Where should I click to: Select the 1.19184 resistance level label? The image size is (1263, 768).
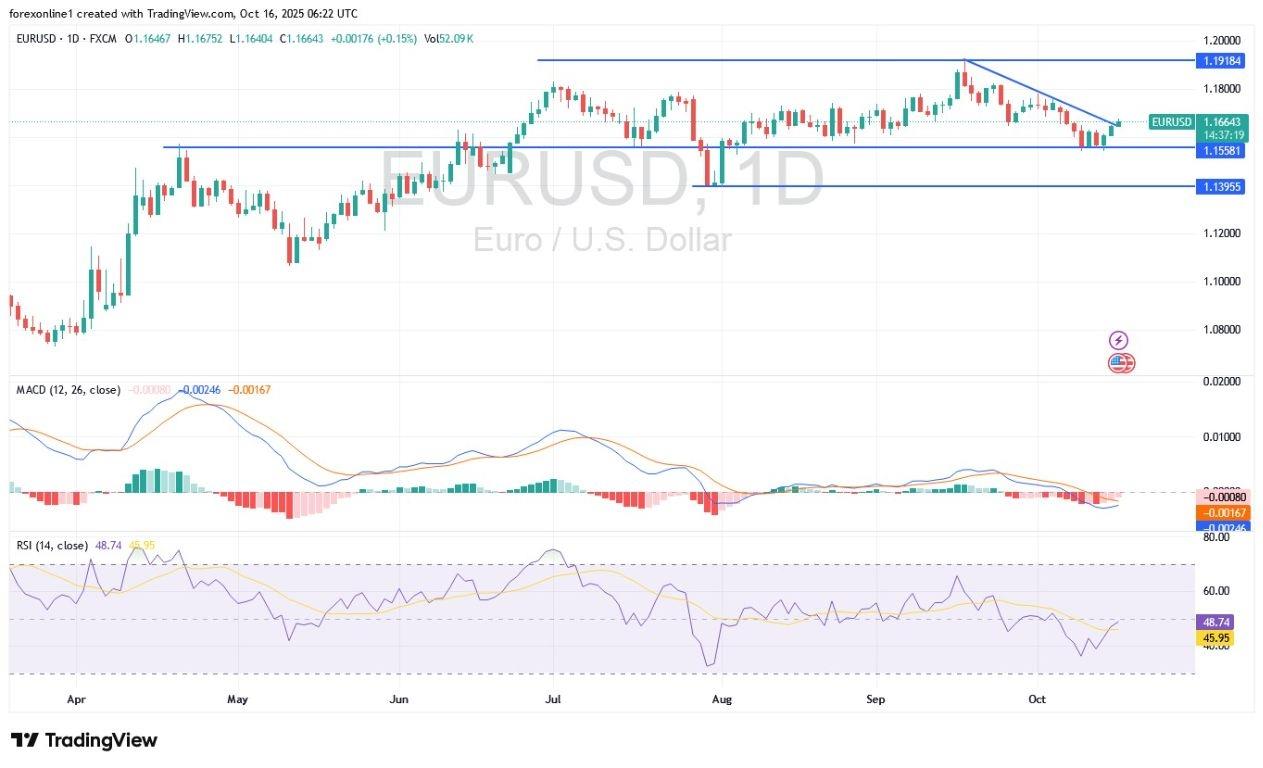(x=1220, y=60)
